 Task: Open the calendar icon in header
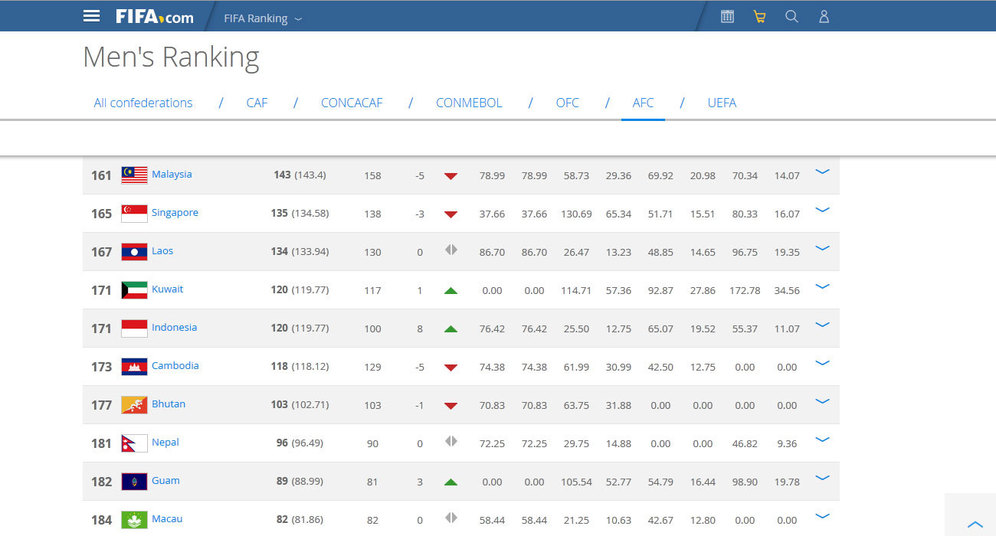point(727,17)
